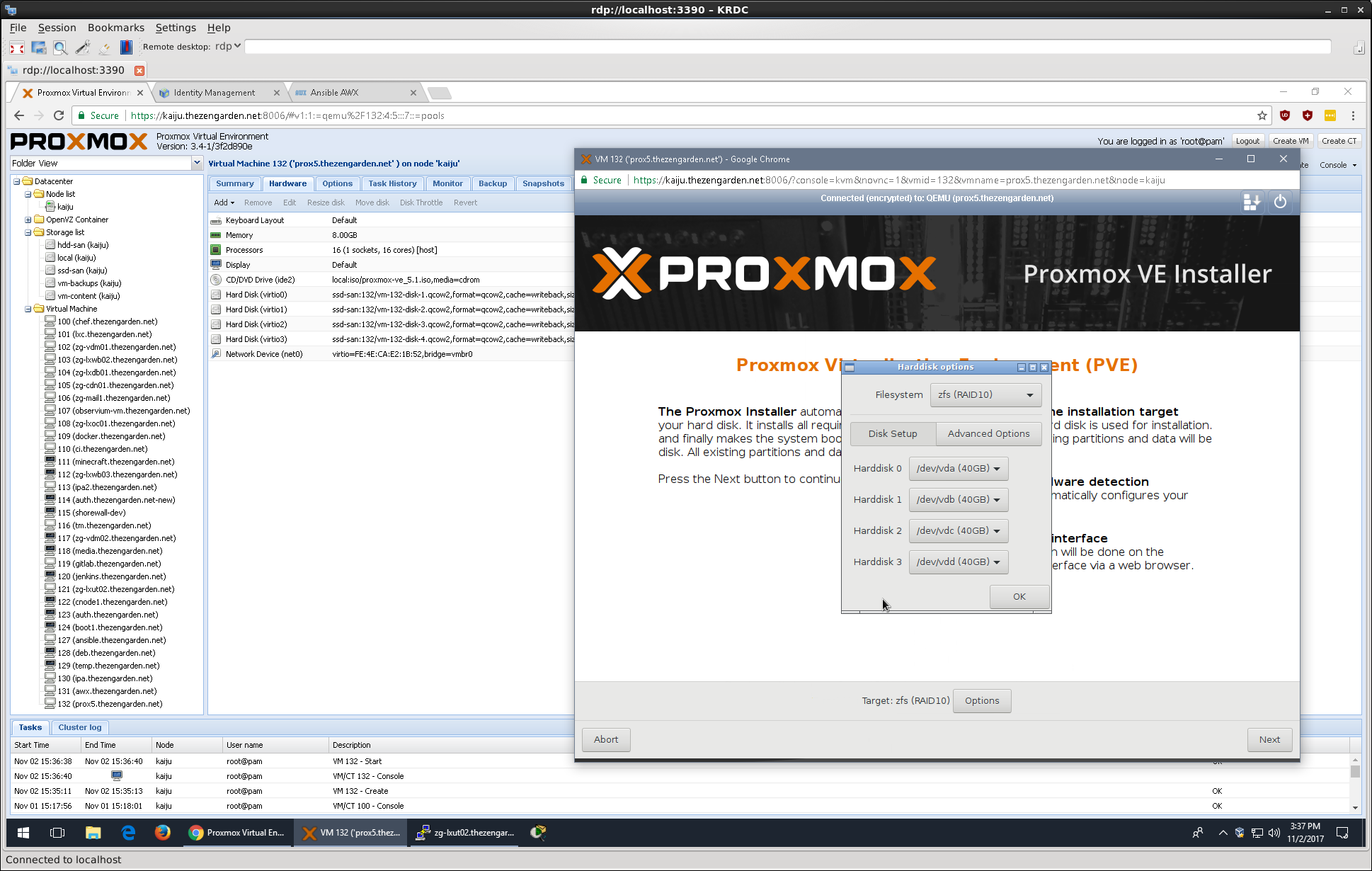The height and width of the screenshot is (871, 1372).
Task: Click red shield plus extension icon
Action: (x=1308, y=115)
